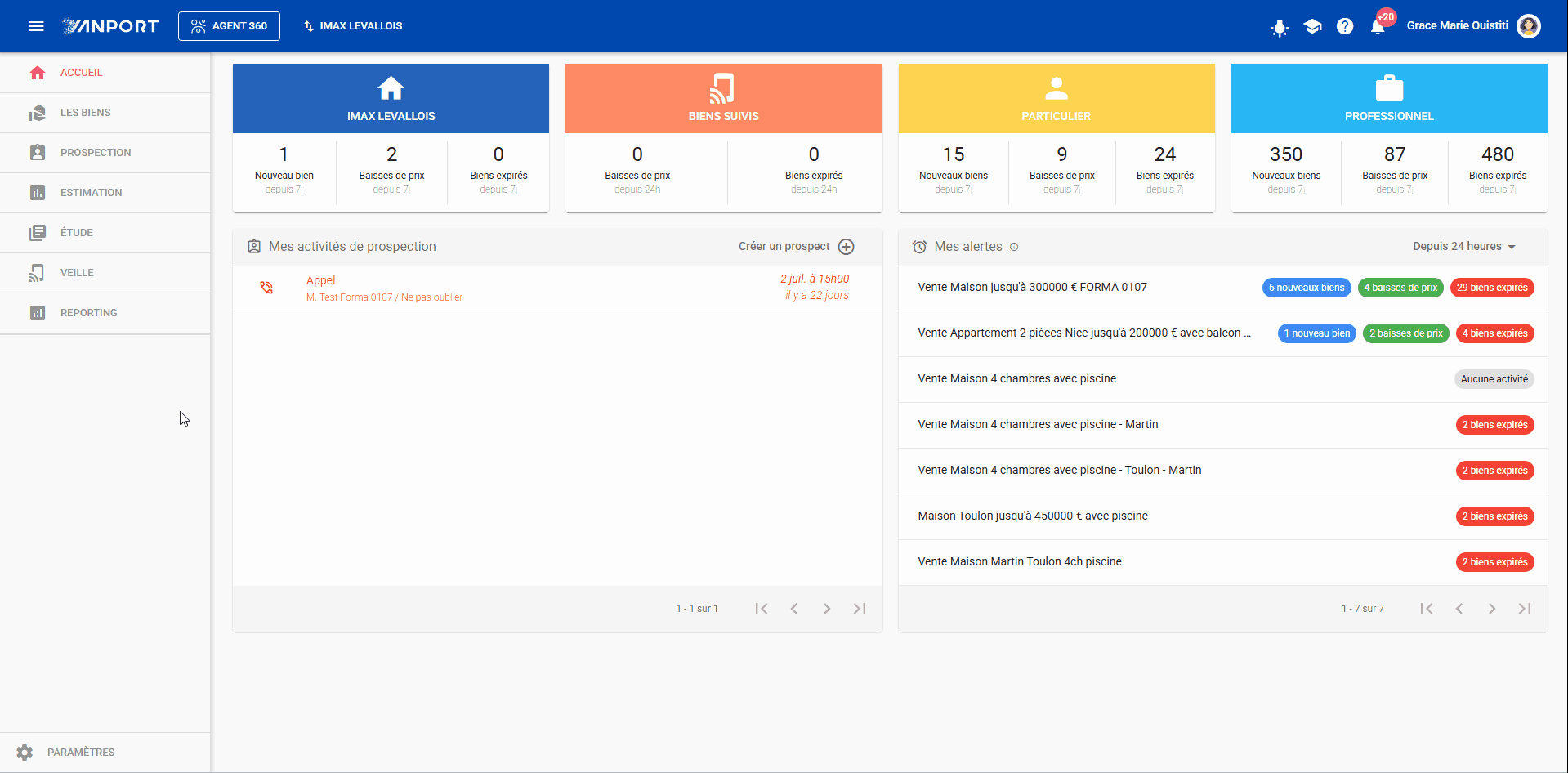Click the user avatar picture

1529,26
